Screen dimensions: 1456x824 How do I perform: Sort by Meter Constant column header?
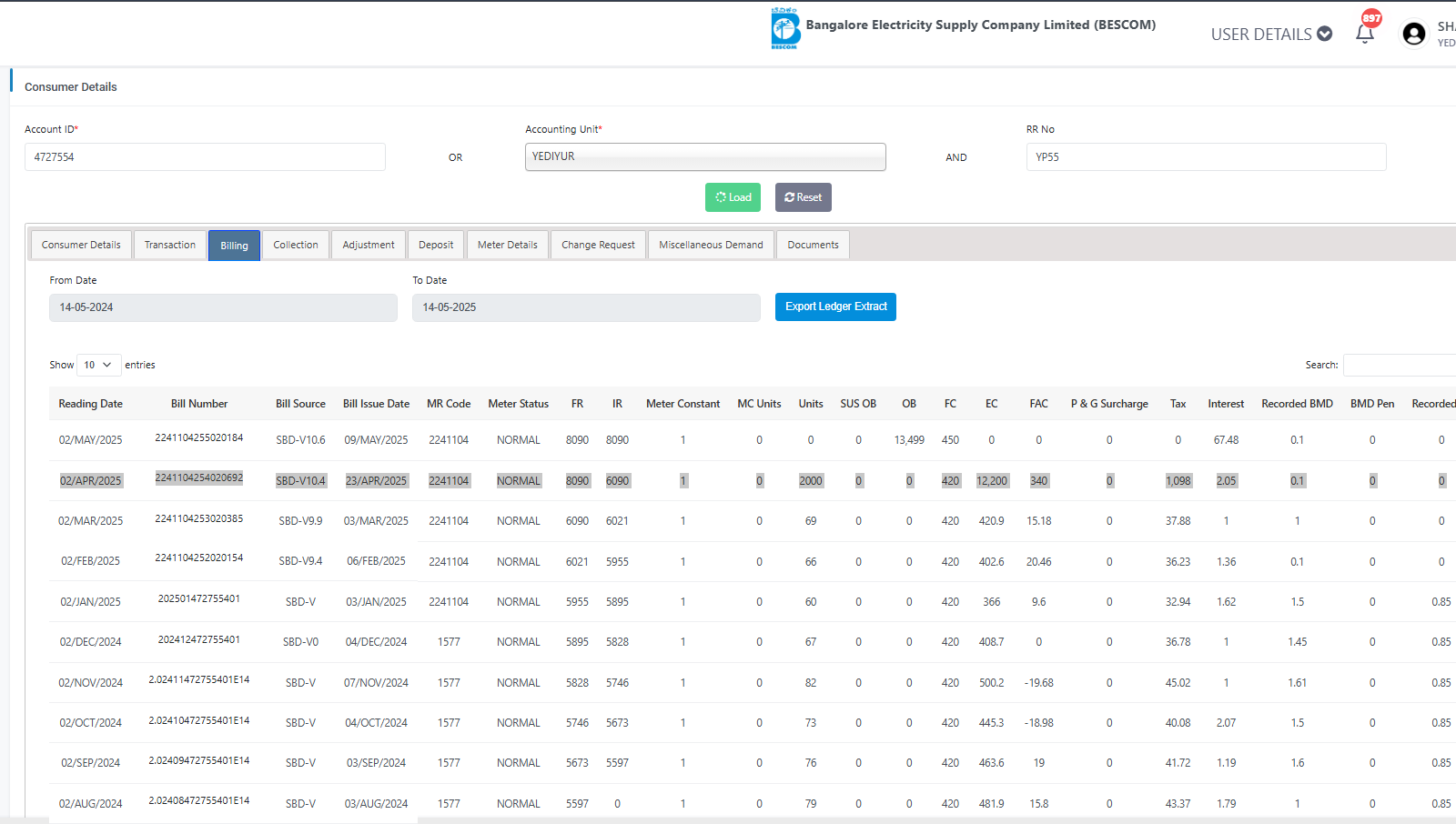coord(682,404)
